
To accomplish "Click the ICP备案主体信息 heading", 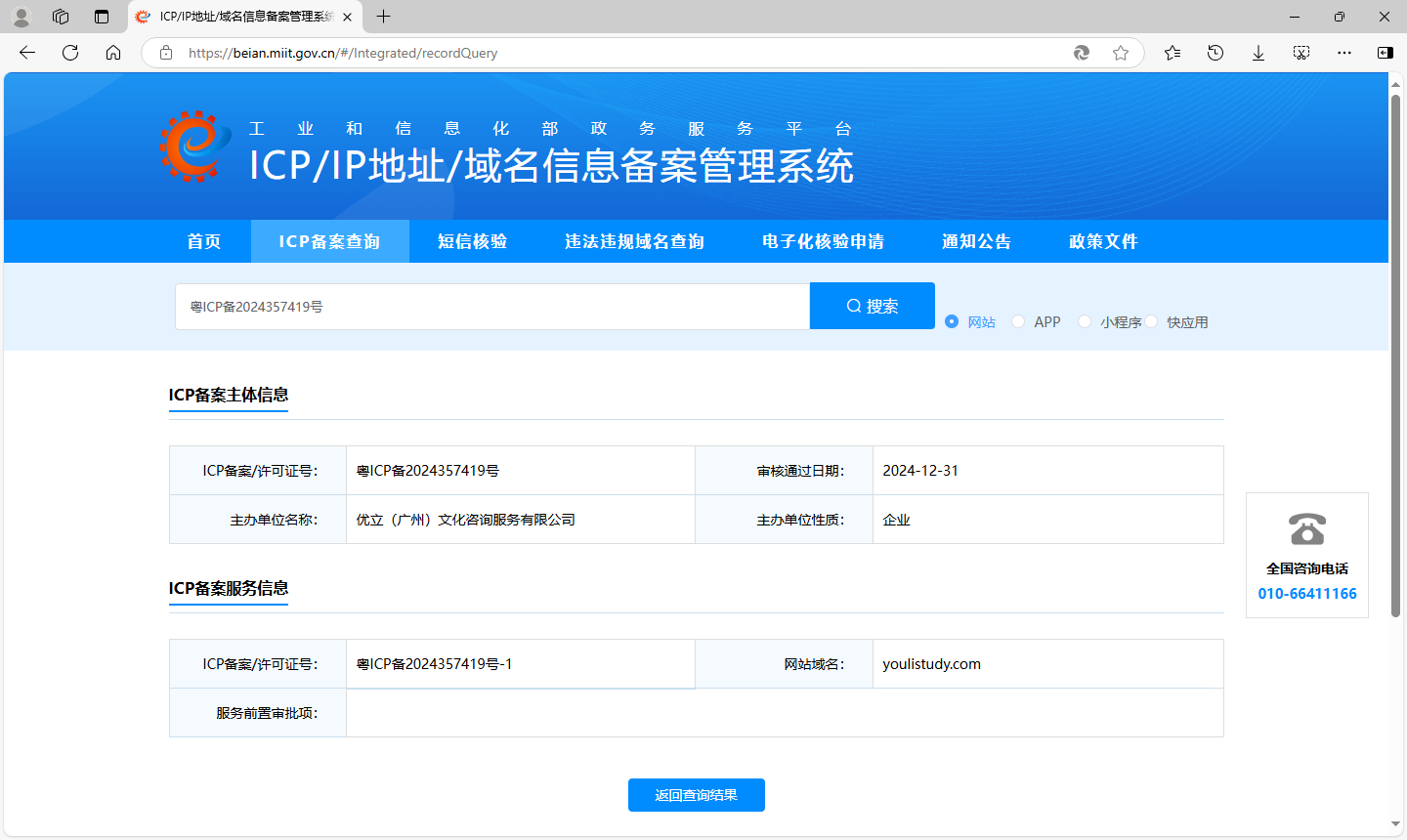I will [229, 395].
